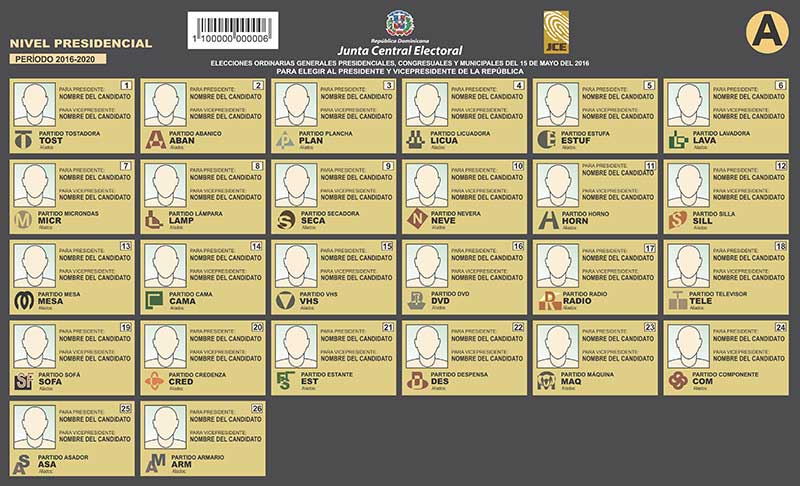Mark the number 14 box on CAMA card
Screen dimensions: 800x486
[257, 246]
